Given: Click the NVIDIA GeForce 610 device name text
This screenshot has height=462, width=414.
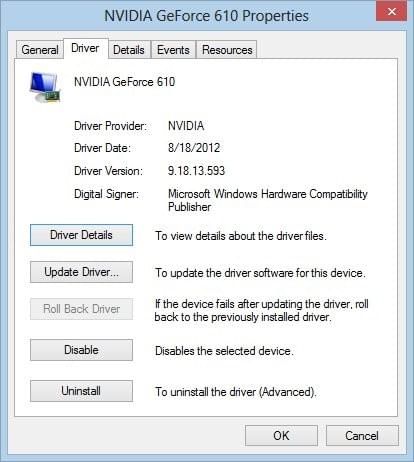Looking at the screenshot, I should point(124,82).
